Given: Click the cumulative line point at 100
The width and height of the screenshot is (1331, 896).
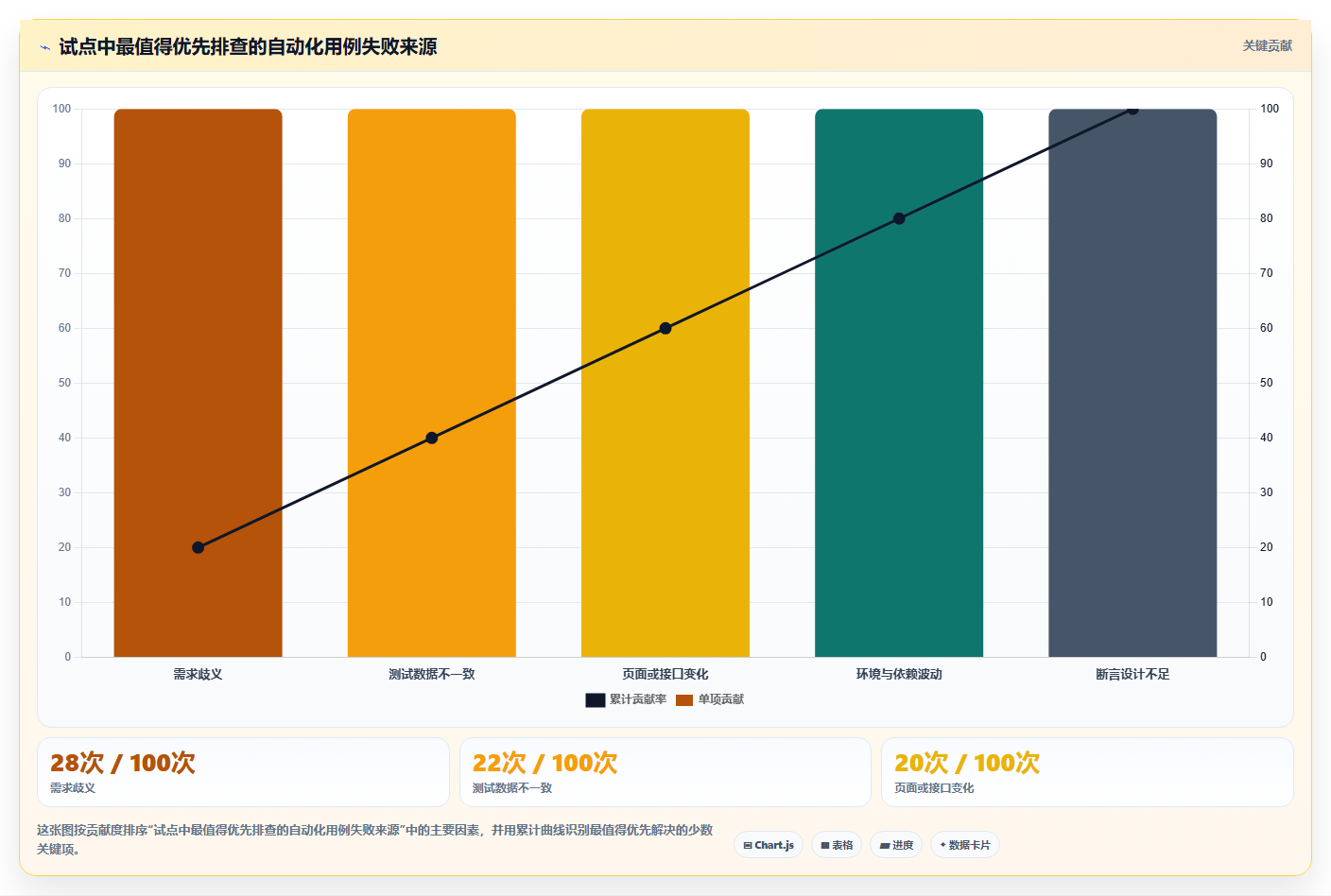Looking at the screenshot, I should click(x=1132, y=109).
